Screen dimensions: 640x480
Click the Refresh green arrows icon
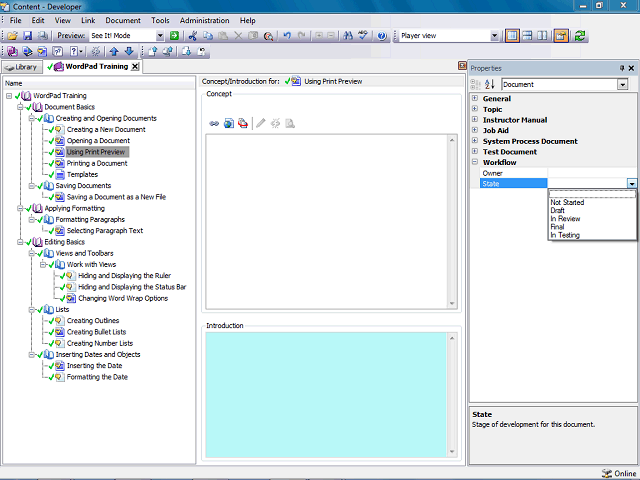click(580, 36)
